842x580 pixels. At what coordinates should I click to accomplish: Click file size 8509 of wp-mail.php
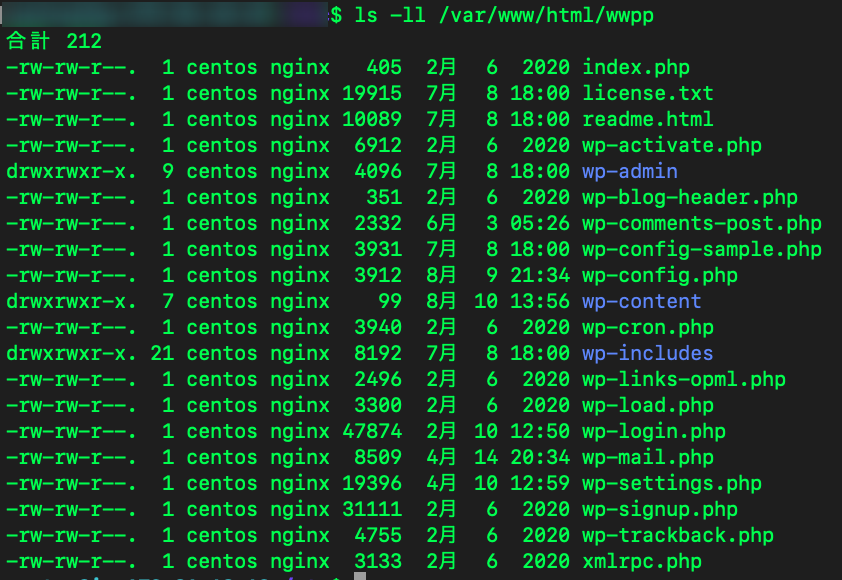tap(378, 458)
